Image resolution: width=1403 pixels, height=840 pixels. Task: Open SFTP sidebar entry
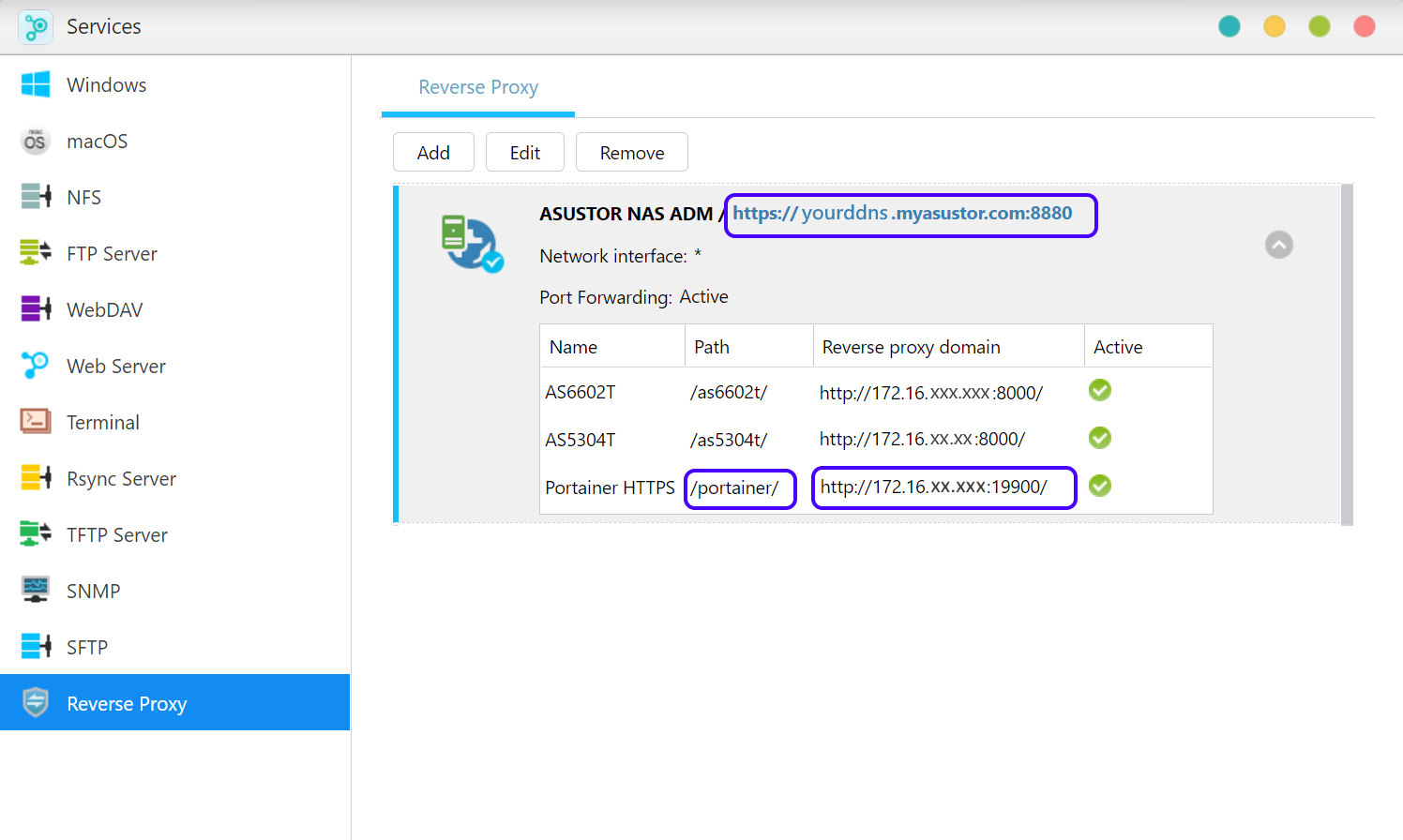pyautogui.click(x=175, y=647)
